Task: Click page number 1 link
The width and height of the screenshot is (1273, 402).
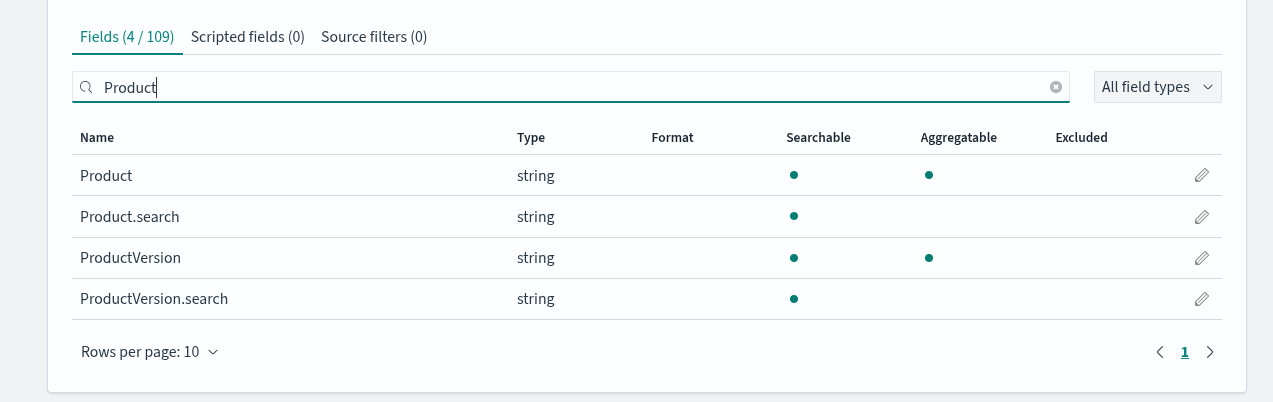Action: tap(1185, 352)
